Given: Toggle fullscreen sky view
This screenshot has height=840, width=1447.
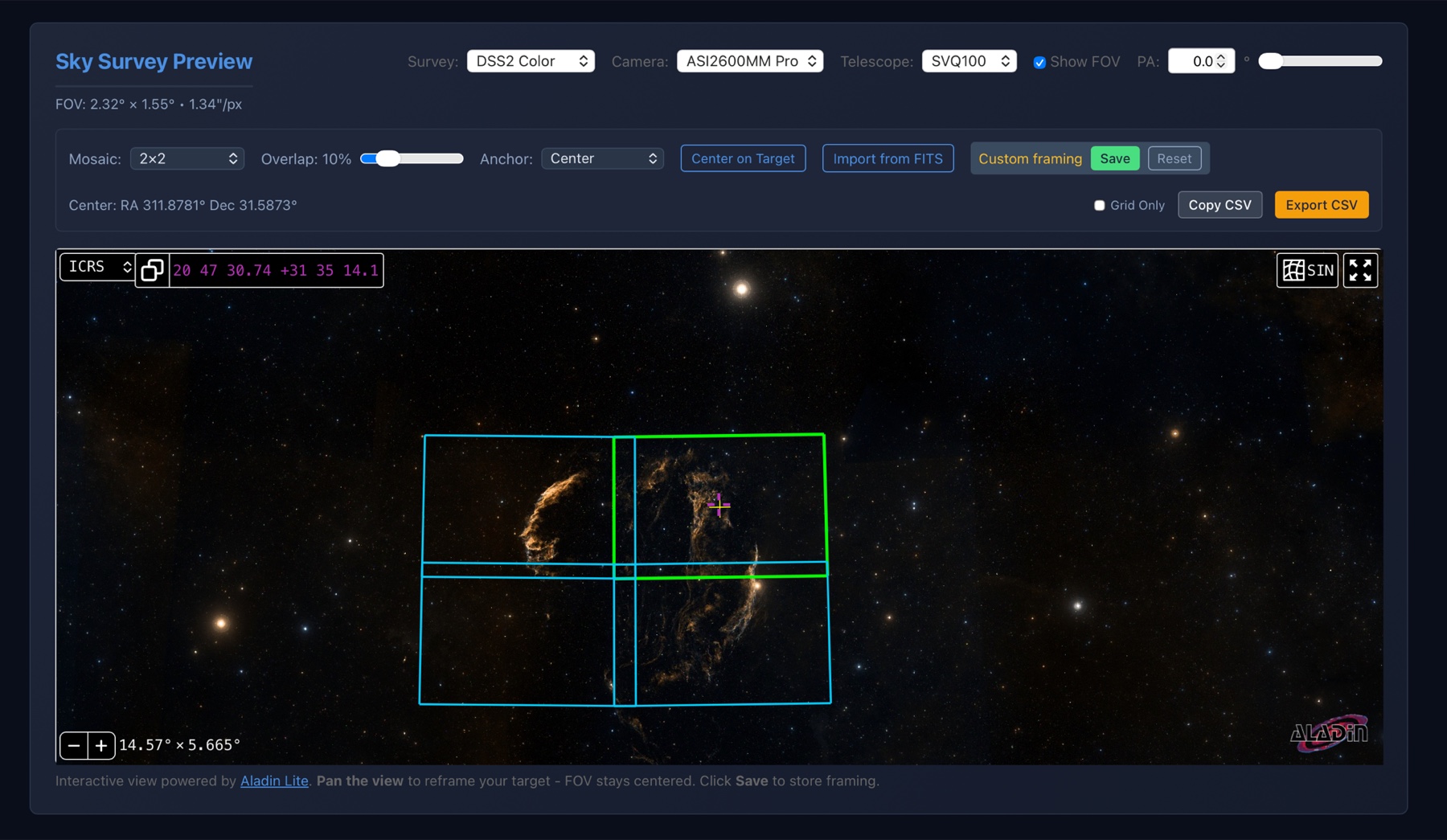Looking at the screenshot, I should [1360, 270].
